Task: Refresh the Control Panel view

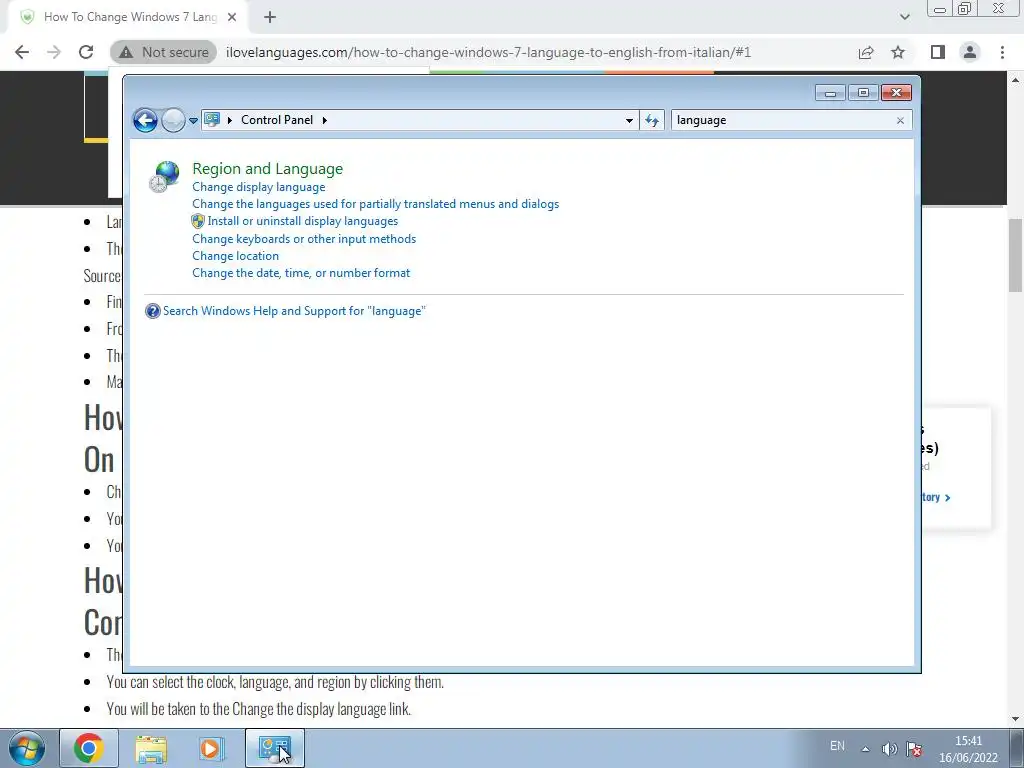Action: pyautogui.click(x=652, y=120)
